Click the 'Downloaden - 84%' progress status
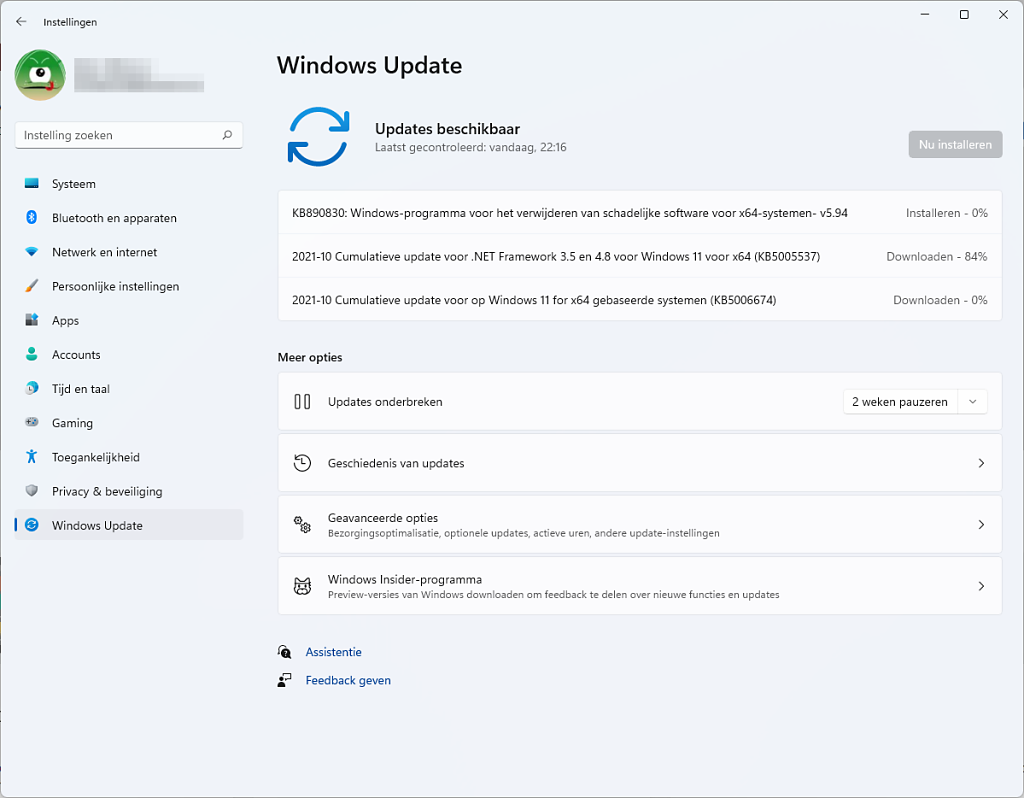1024x798 pixels. click(x=936, y=257)
